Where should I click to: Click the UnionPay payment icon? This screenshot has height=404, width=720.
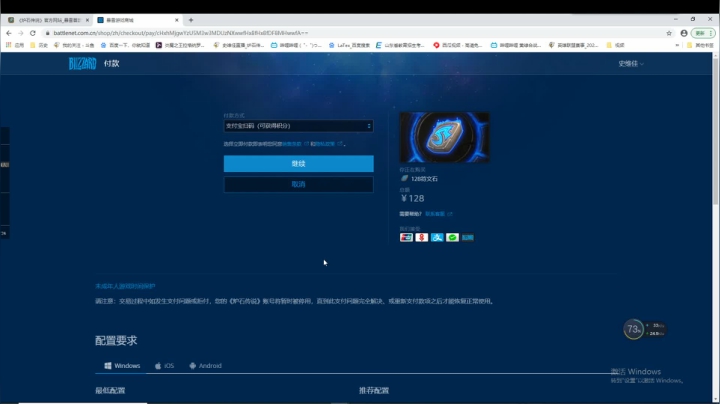tap(406, 237)
